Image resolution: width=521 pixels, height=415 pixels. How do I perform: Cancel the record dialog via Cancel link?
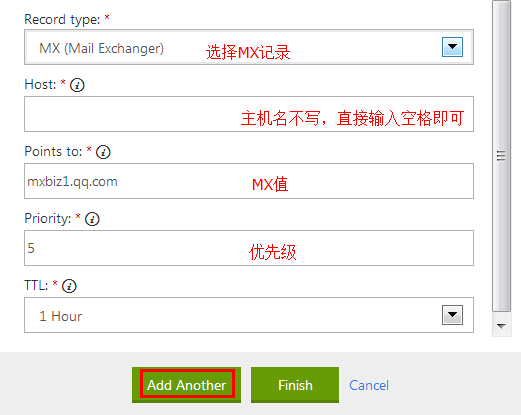(369, 385)
